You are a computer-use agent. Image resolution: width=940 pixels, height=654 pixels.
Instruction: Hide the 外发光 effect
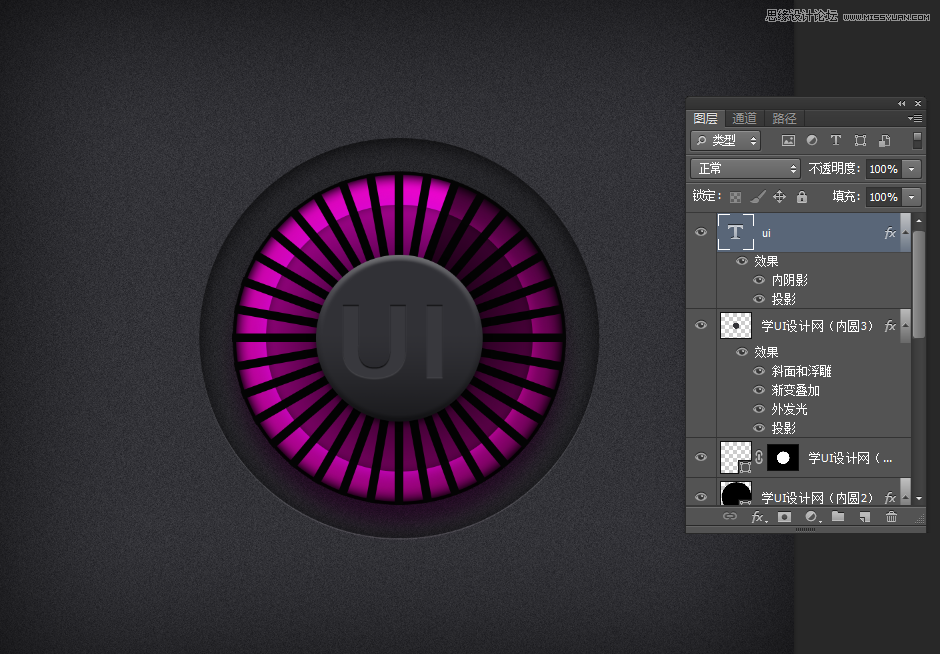(x=759, y=409)
